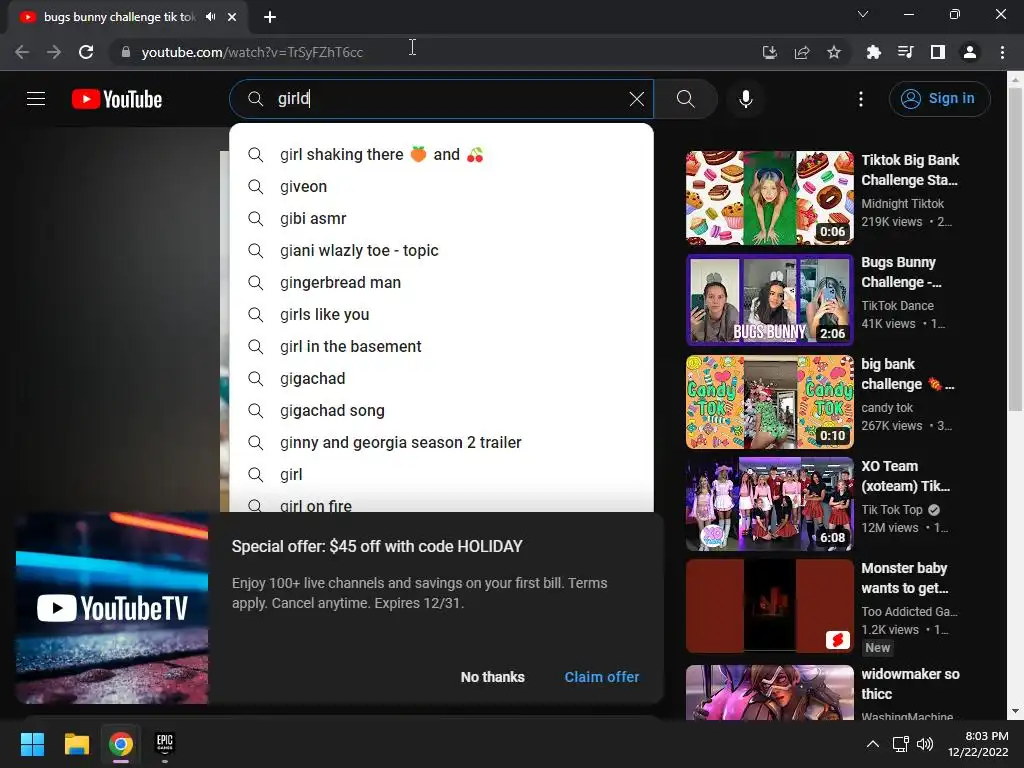Viewport: 1024px width, 768px height.
Task: Open the XO Team video thumbnail
Action: pyautogui.click(x=769, y=504)
